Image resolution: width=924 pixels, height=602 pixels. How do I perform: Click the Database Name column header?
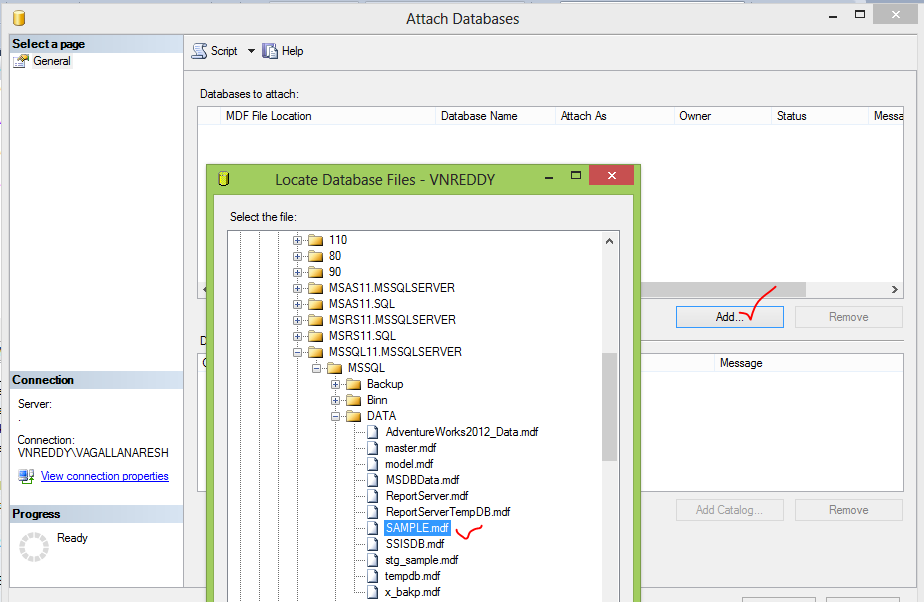click(495, 116)
